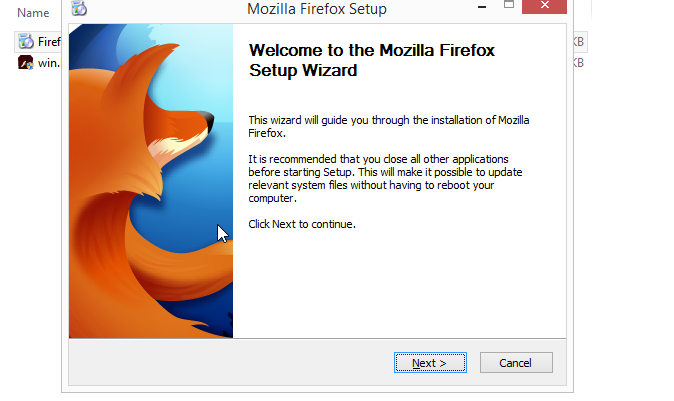This screenshot has height=401, width=674.
Task: Click the 'This wizard will guide you' paragraph
Action: click(x=389, y=126)
